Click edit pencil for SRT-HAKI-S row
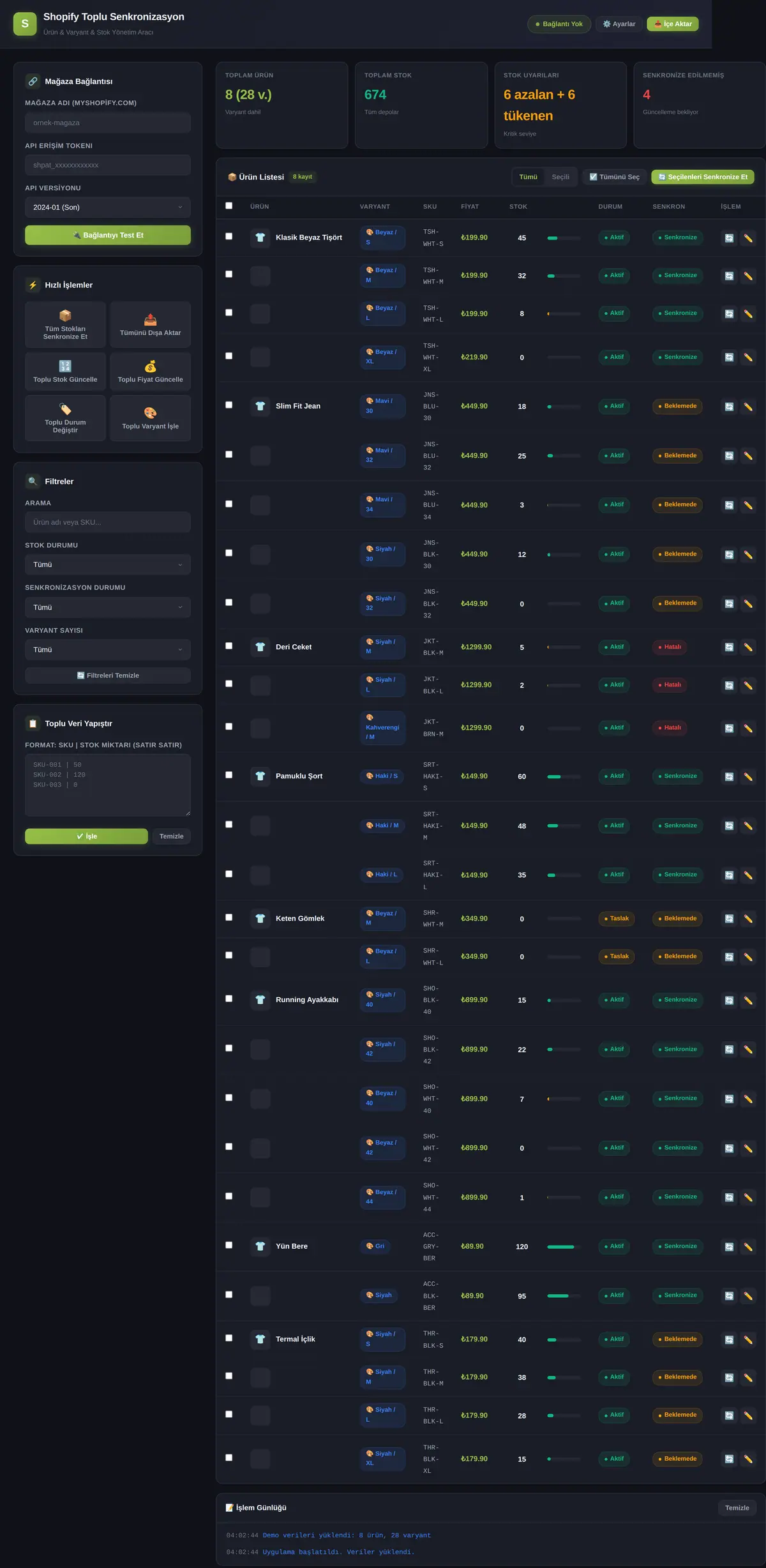Viewport: 766px width, 1568px height. click(748, 776)
